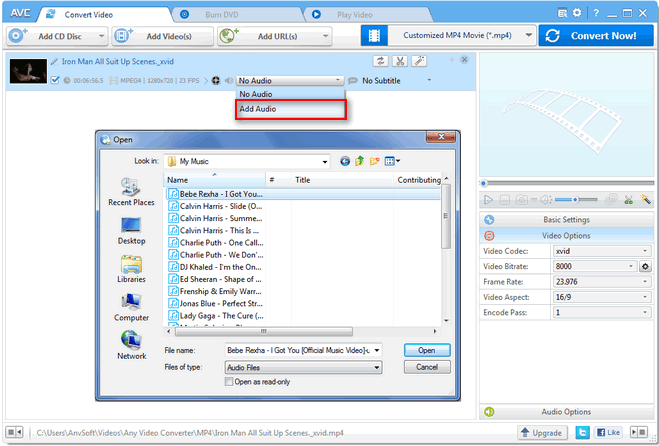The height and width of the screenshot is (446, 659).
Task: Click the up one level folder icon
Action: click(x=359, y=161)
